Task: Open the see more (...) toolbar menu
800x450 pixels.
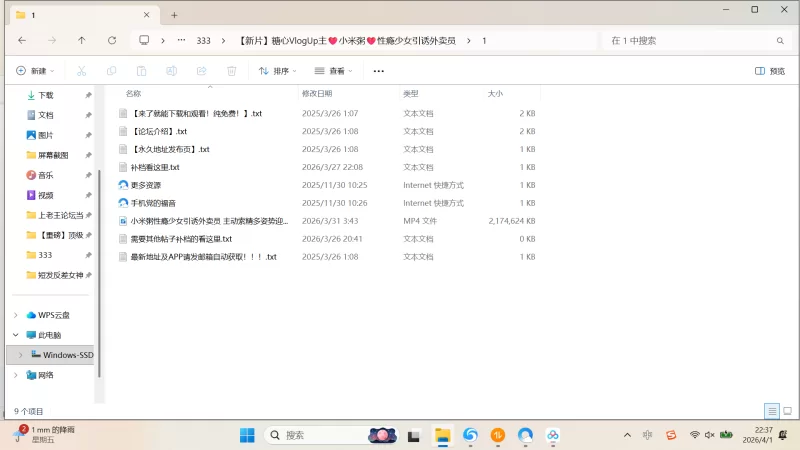Action: coord(379,71)
